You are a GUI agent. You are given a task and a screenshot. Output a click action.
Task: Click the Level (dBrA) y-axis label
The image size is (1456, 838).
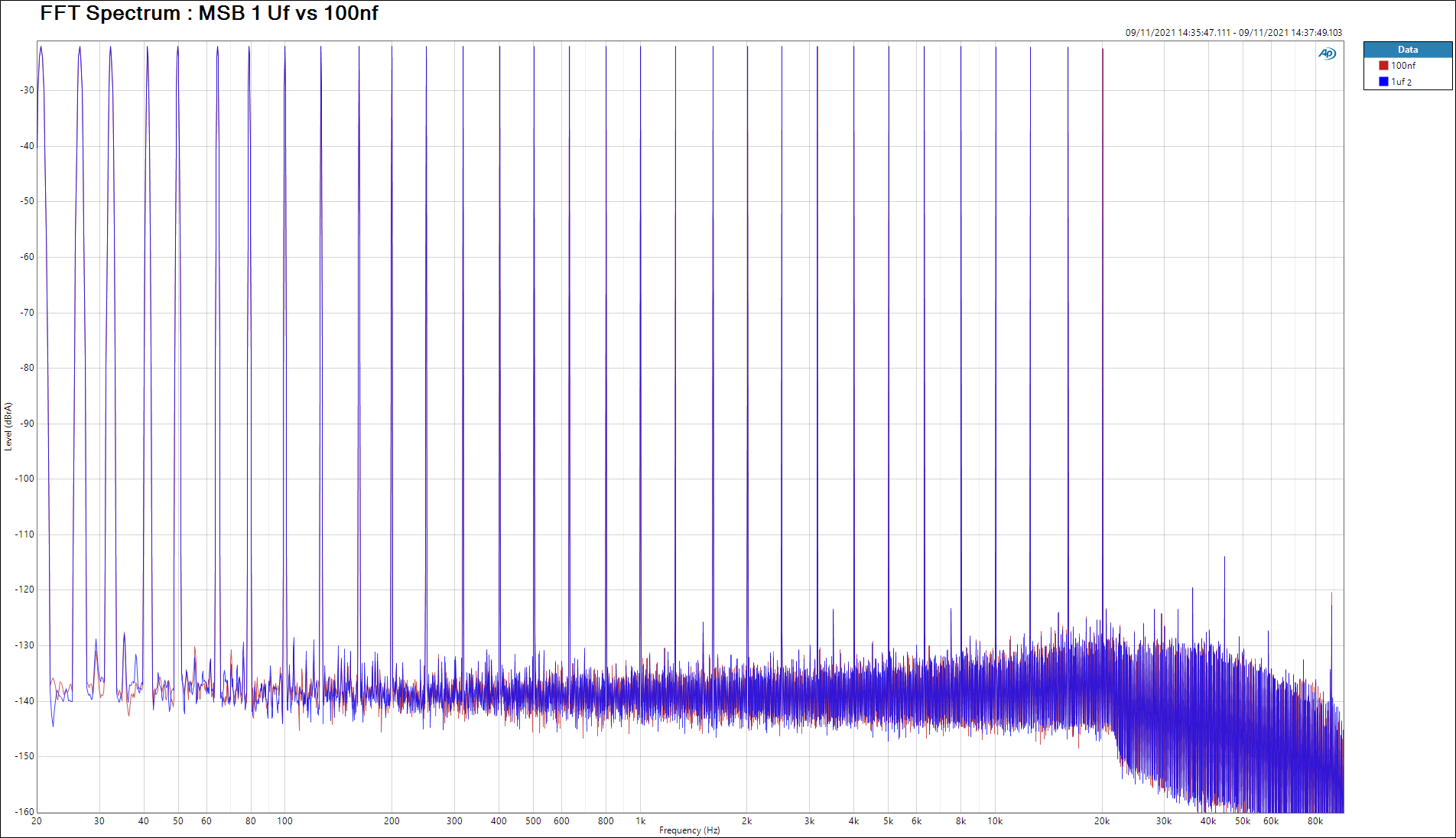[8, 427]
